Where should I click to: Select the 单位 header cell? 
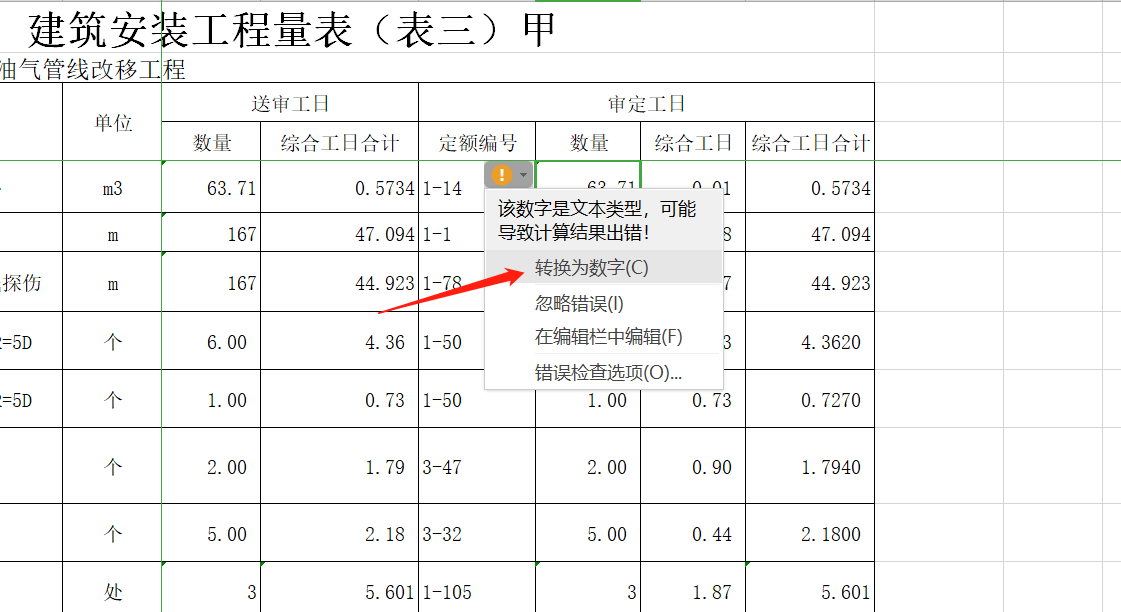pos(112,122)
